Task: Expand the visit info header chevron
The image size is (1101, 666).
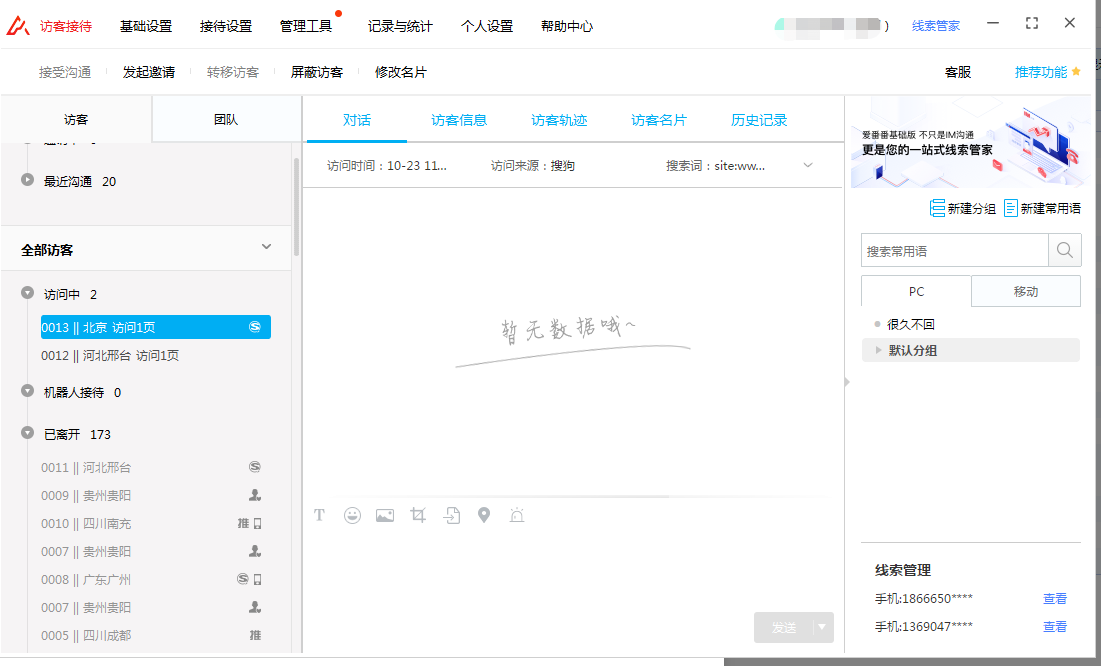Action: [x=808, y=165]
